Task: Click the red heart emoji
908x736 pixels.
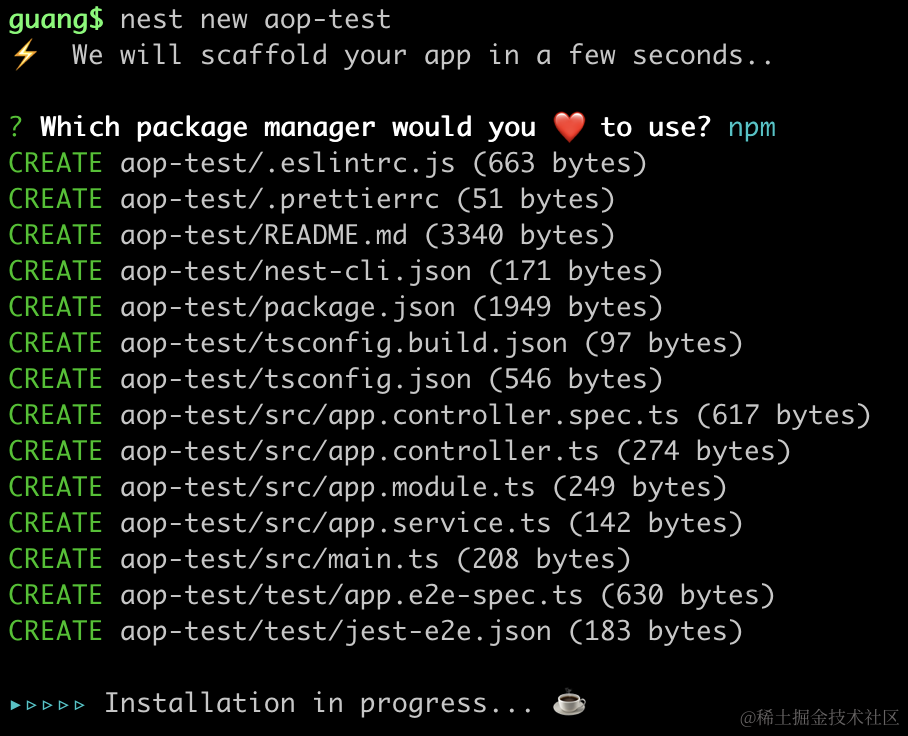Action: click(568, 127)
